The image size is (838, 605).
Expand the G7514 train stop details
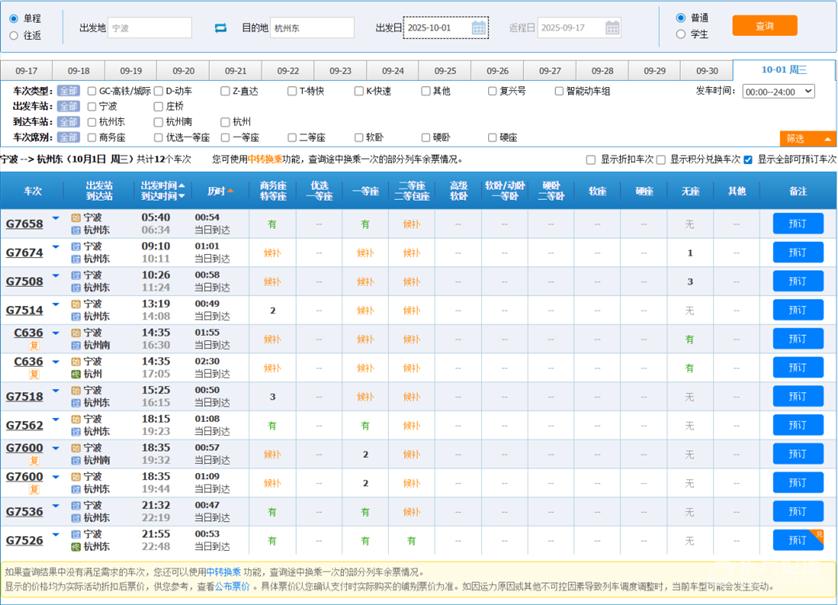(x=56, y=304)
